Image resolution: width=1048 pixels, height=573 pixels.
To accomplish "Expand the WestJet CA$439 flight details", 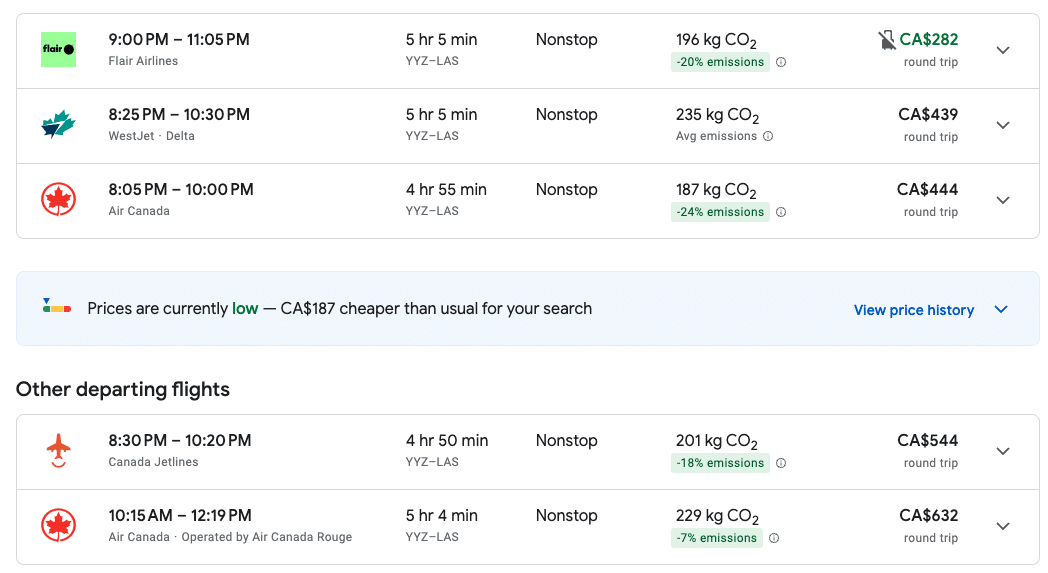I will [1003, 126].
